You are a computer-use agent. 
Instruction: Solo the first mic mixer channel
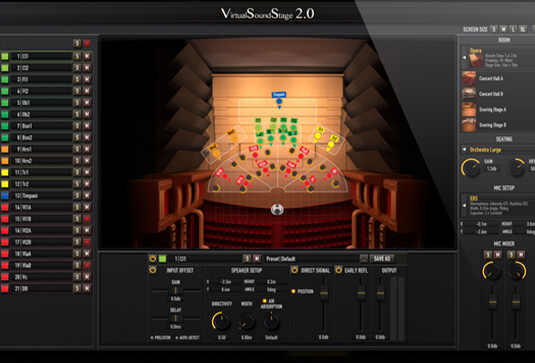[488, 255]
